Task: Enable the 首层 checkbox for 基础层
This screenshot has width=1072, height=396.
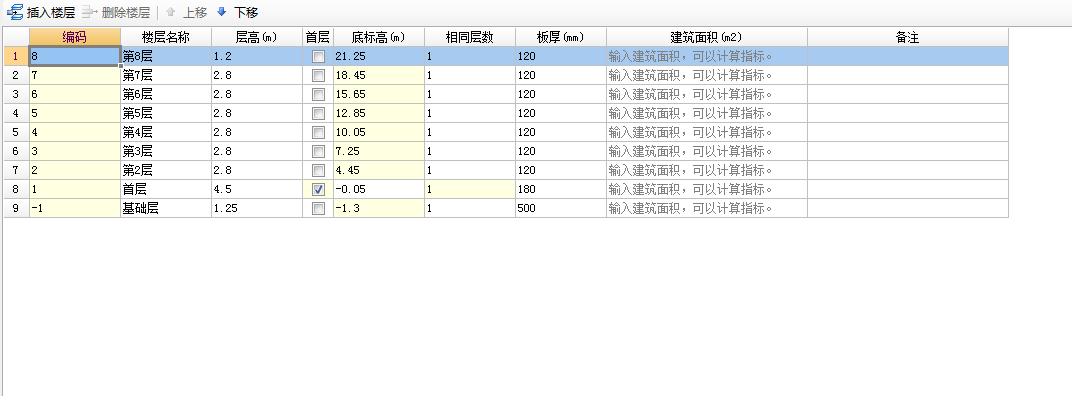Action: click(x=318, y=209)
